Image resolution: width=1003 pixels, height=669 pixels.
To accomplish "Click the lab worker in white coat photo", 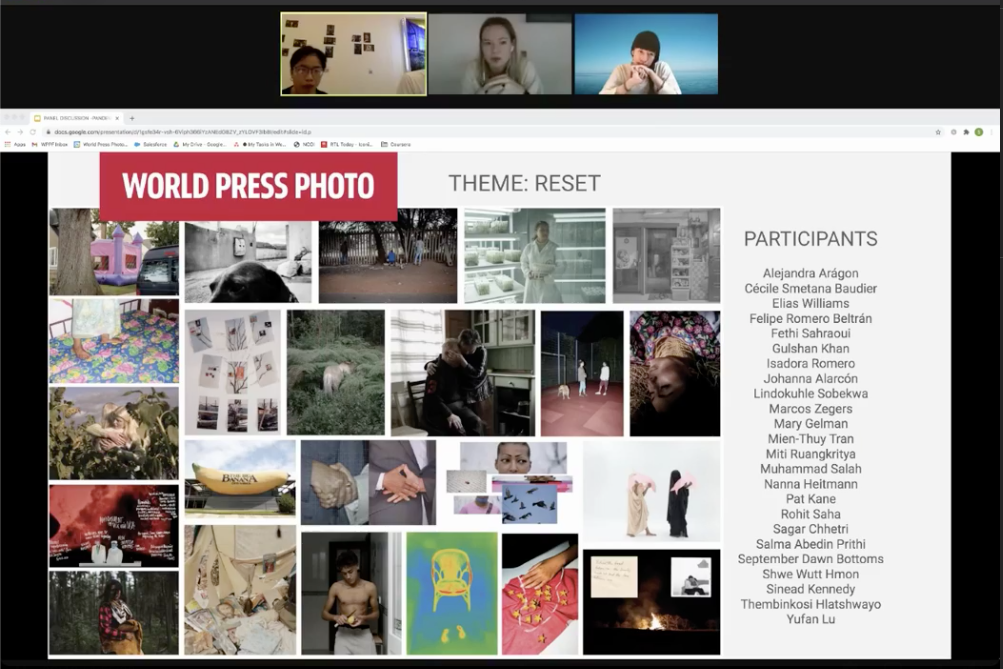I will click(x=535, y=255).
